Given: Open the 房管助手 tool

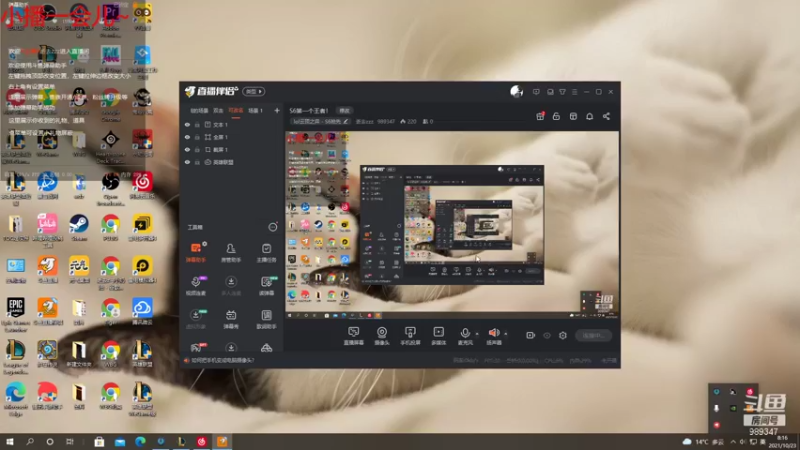Looking at the screenshot, I should pos(231,252).
